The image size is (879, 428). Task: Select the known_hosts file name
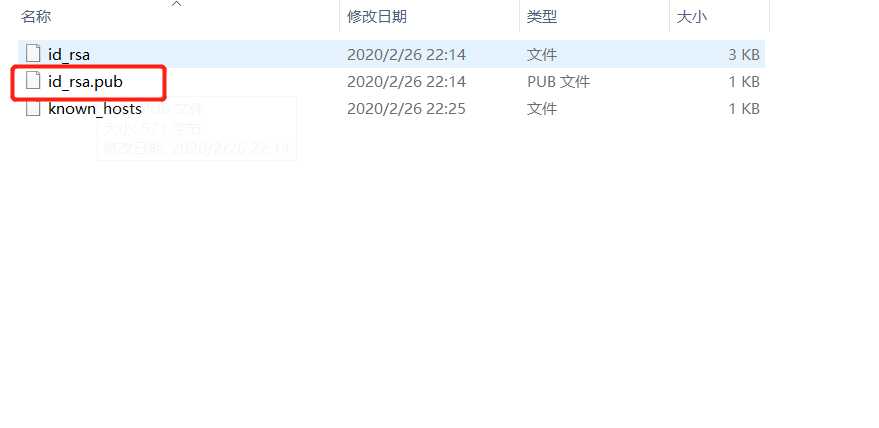click(95, 108)
